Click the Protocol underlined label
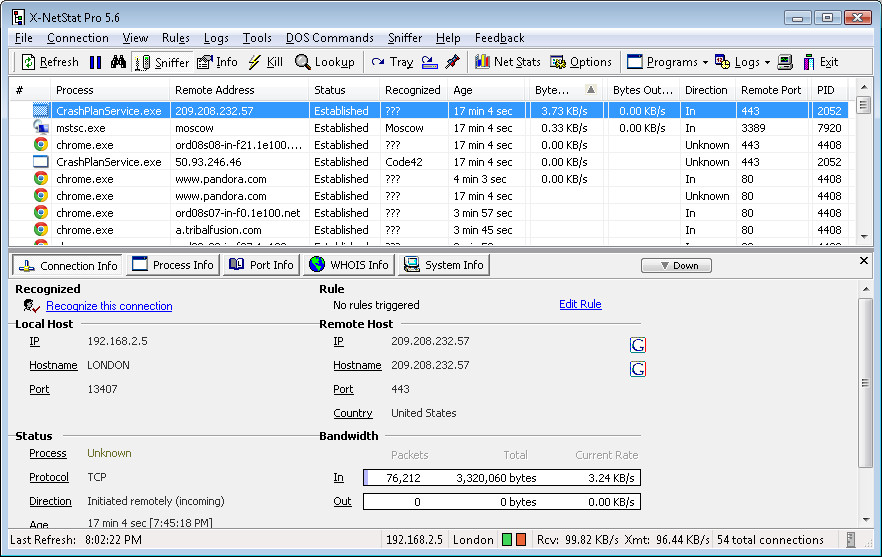 tap(49, 477)
